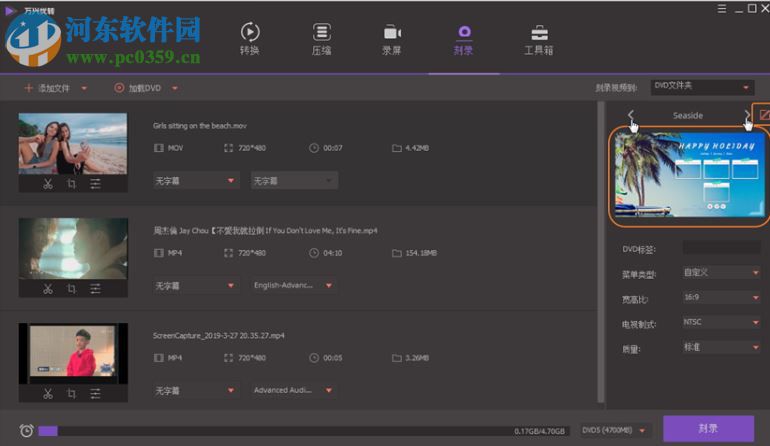Select the Girls sitting on the beach thumbnail
Screen dimensions: 770x446
73,143
